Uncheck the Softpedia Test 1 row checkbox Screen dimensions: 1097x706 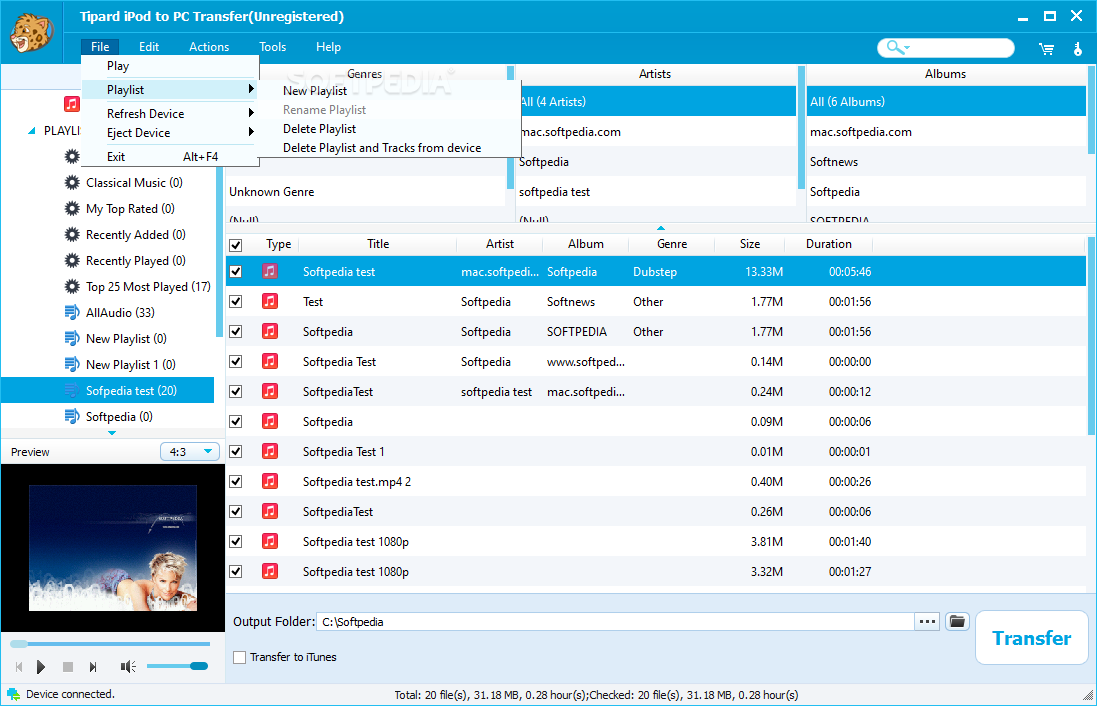[x=236, y=451]
